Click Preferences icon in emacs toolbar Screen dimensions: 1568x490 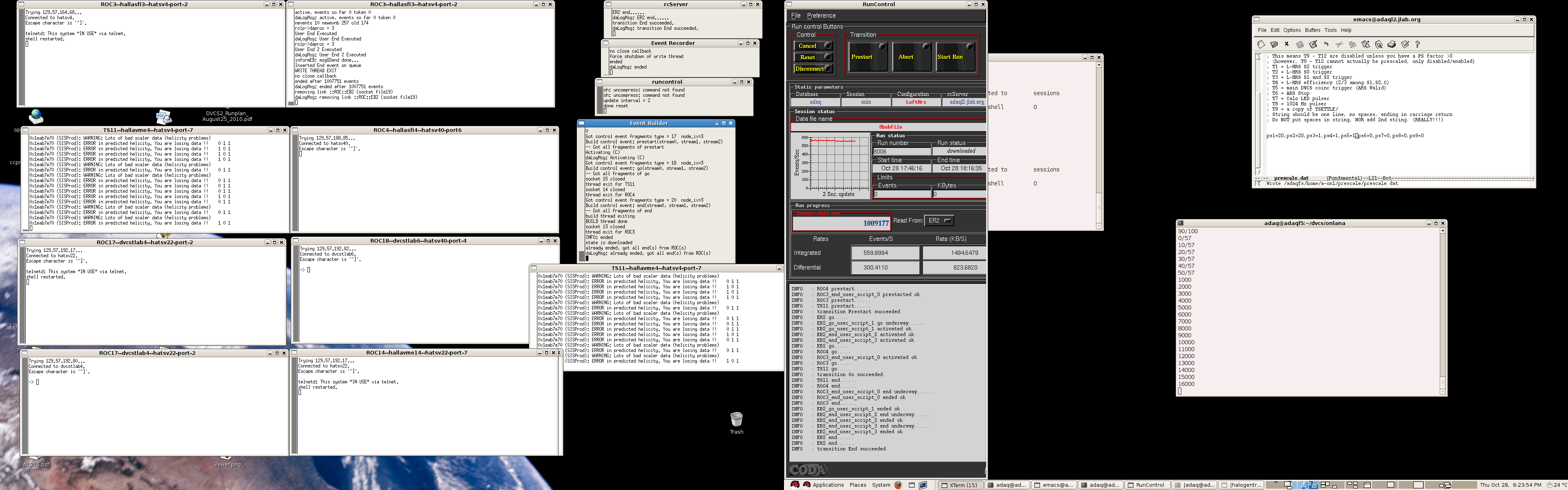1405,45
